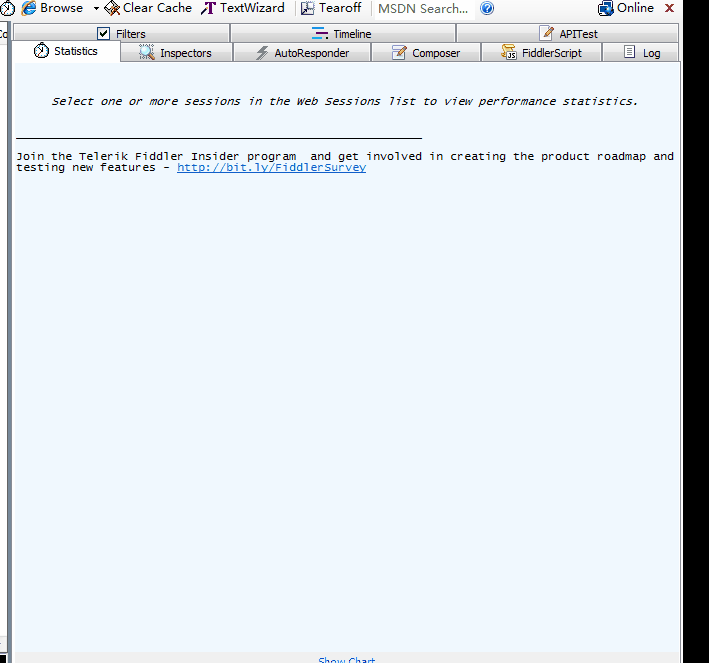
Task: Click the blue help question icon
Action: tap(487, 8)
